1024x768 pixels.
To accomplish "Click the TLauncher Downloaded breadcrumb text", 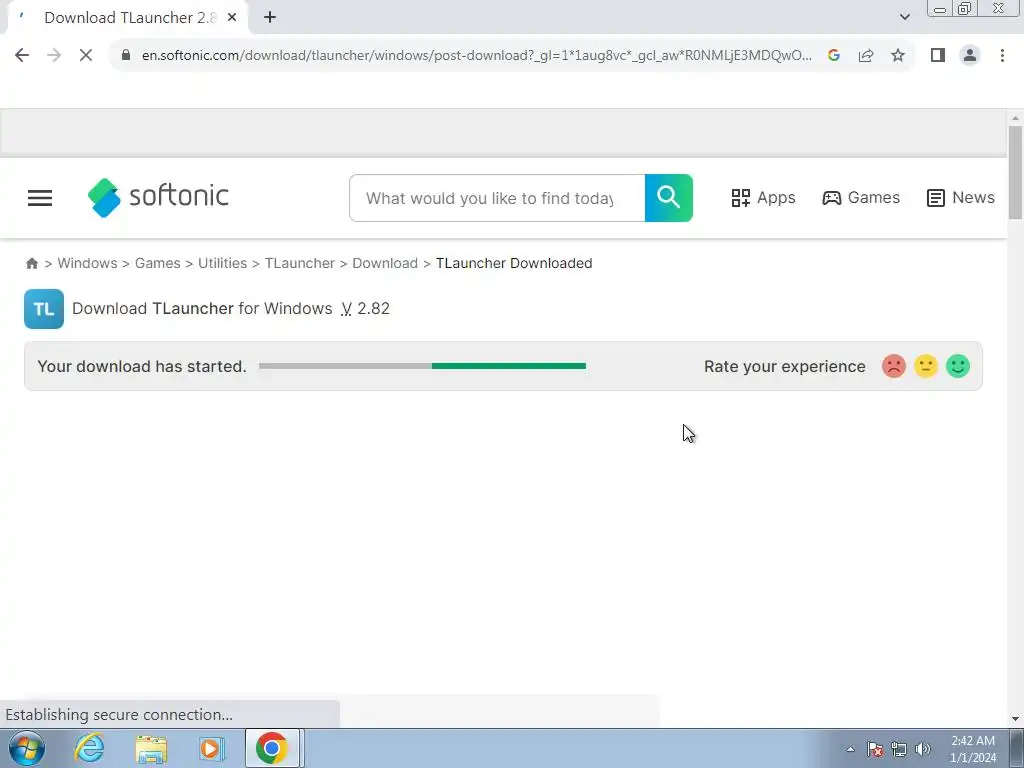I will coord(514,263).
